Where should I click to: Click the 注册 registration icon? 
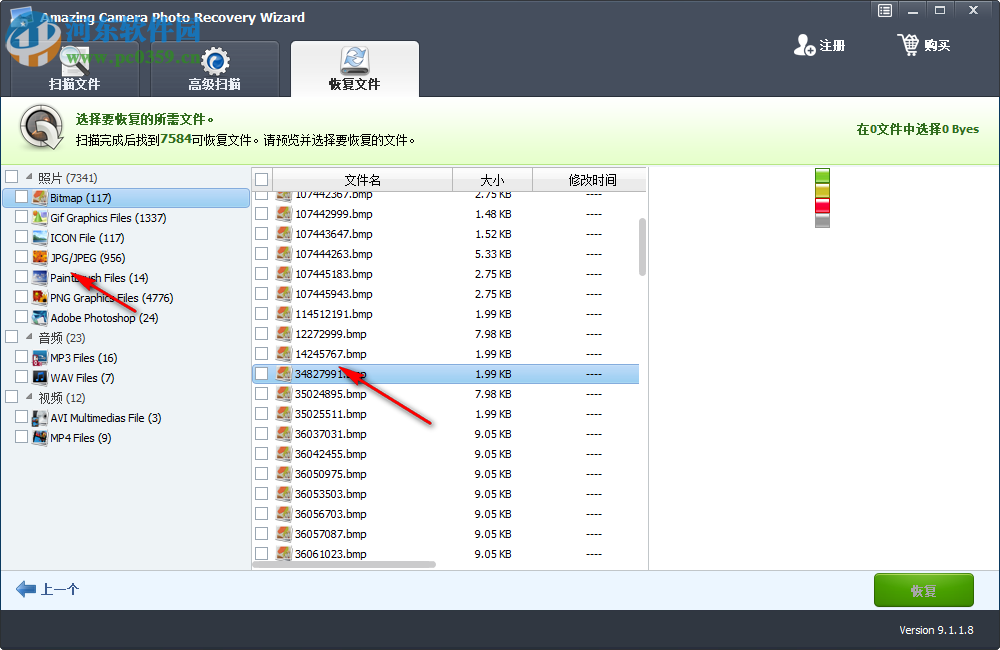tap(805, 45)
